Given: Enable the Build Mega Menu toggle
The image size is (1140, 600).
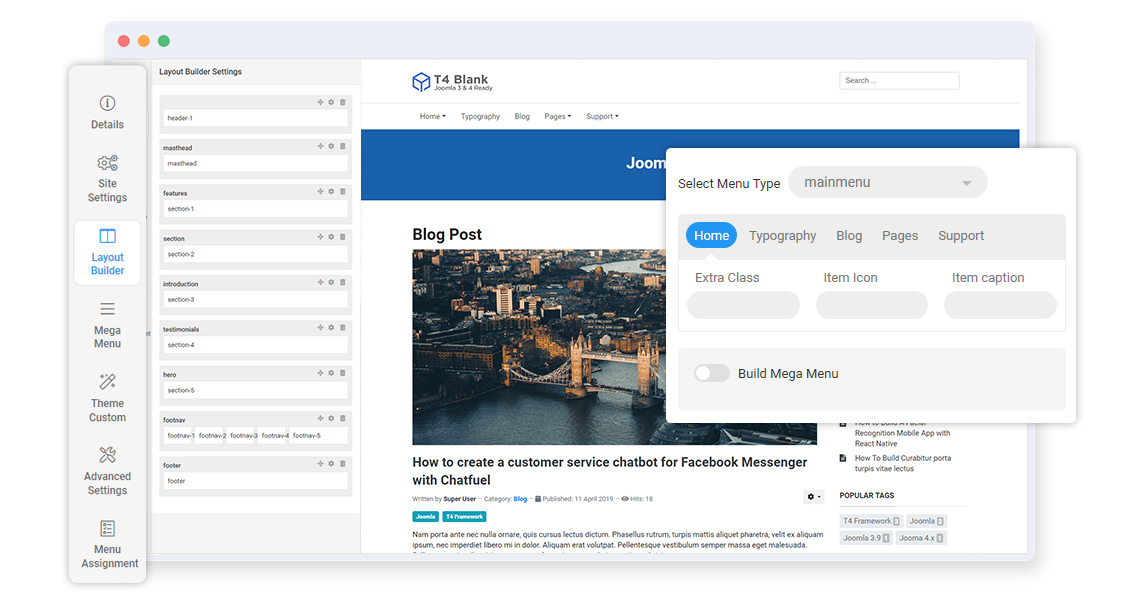Looking at the screenshot, I should pos(712,373).
